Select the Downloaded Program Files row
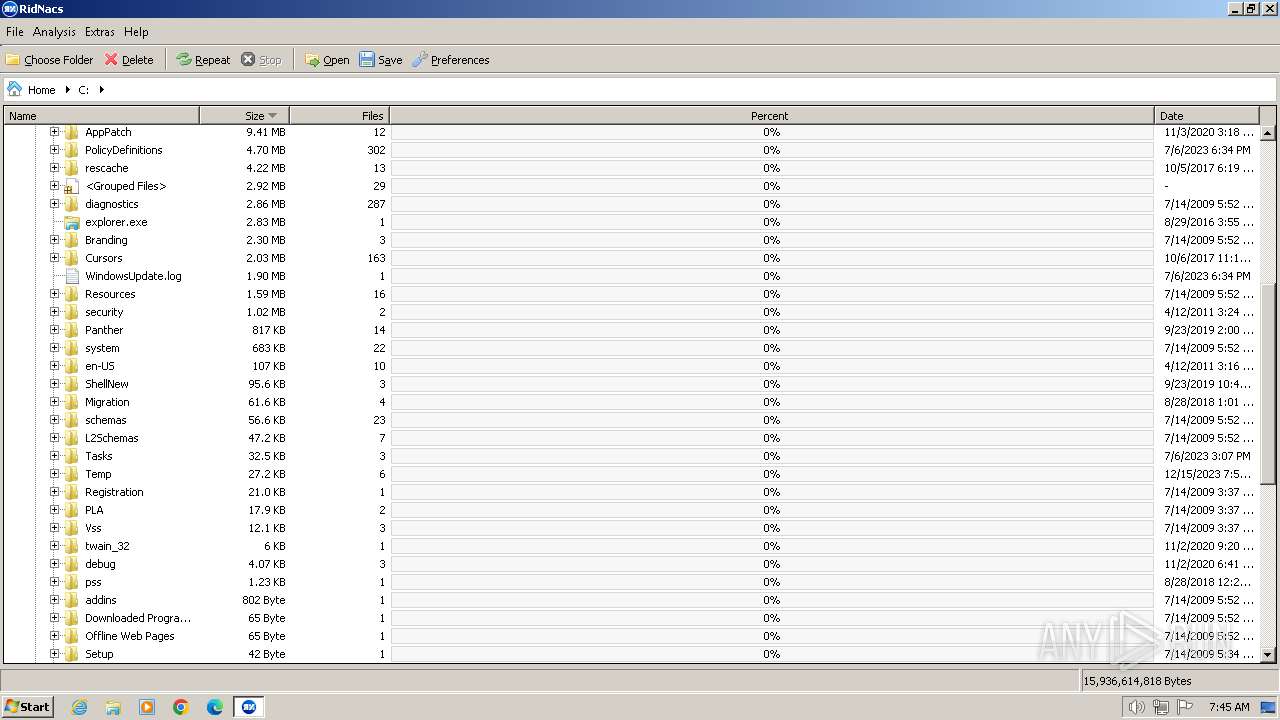 [630, 618]
